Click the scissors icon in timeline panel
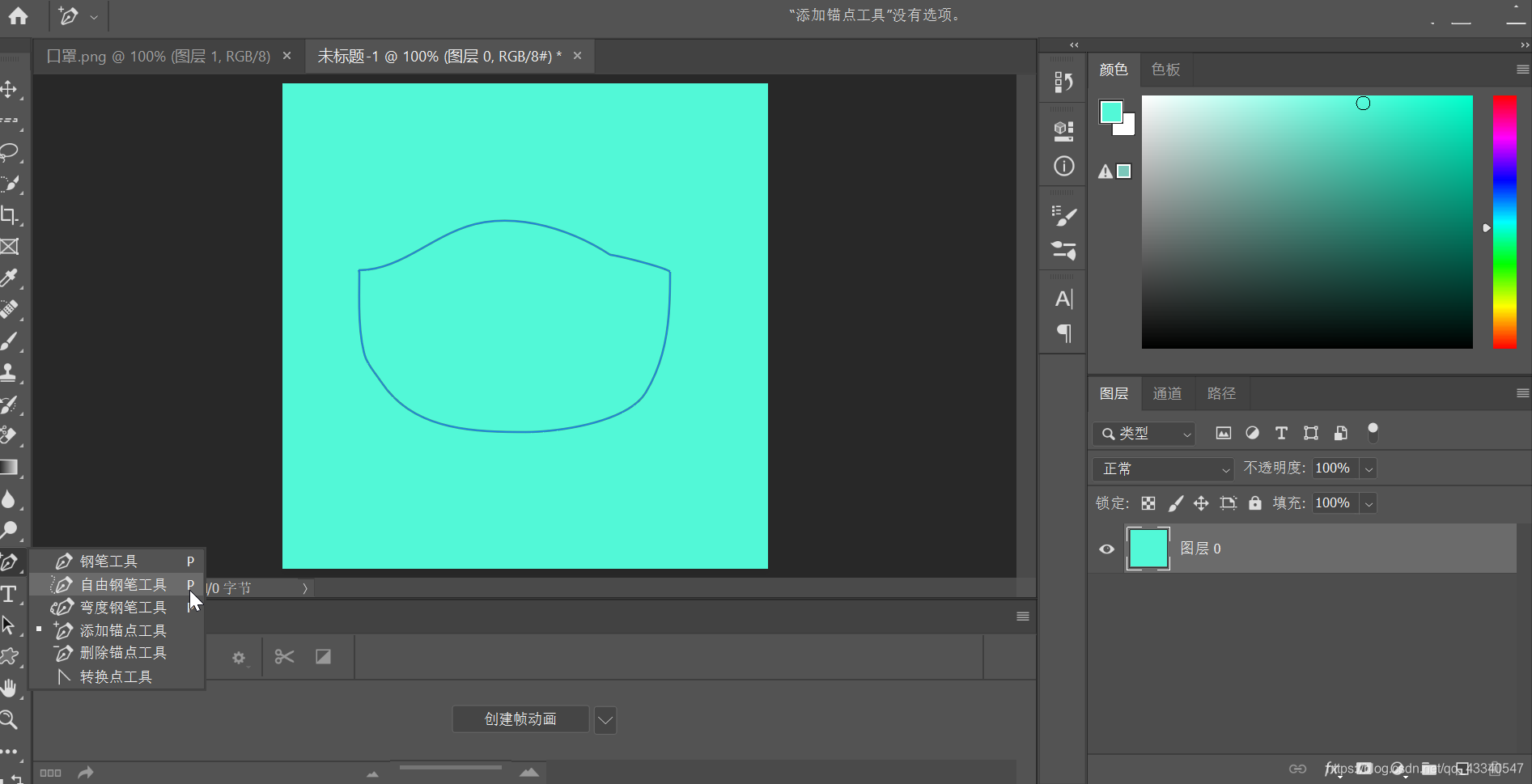Viewport: 1532px width, 784px height. coord(284,657)
